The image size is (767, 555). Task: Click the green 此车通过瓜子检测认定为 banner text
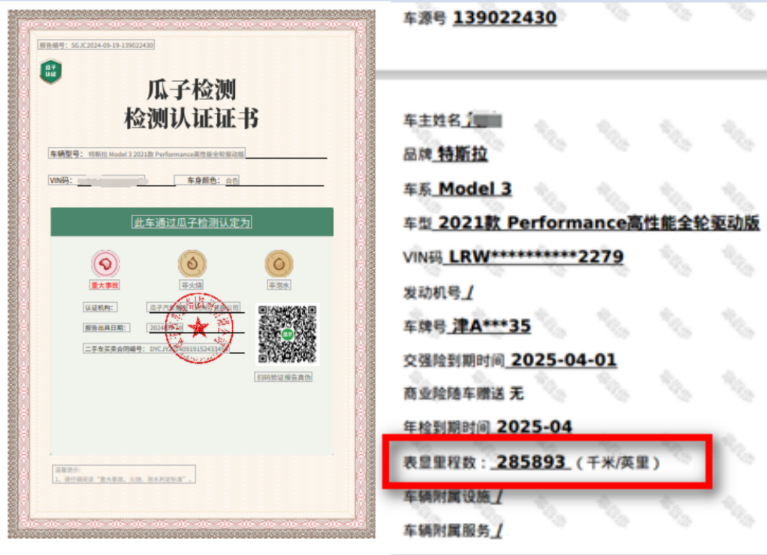click(192, 222)
